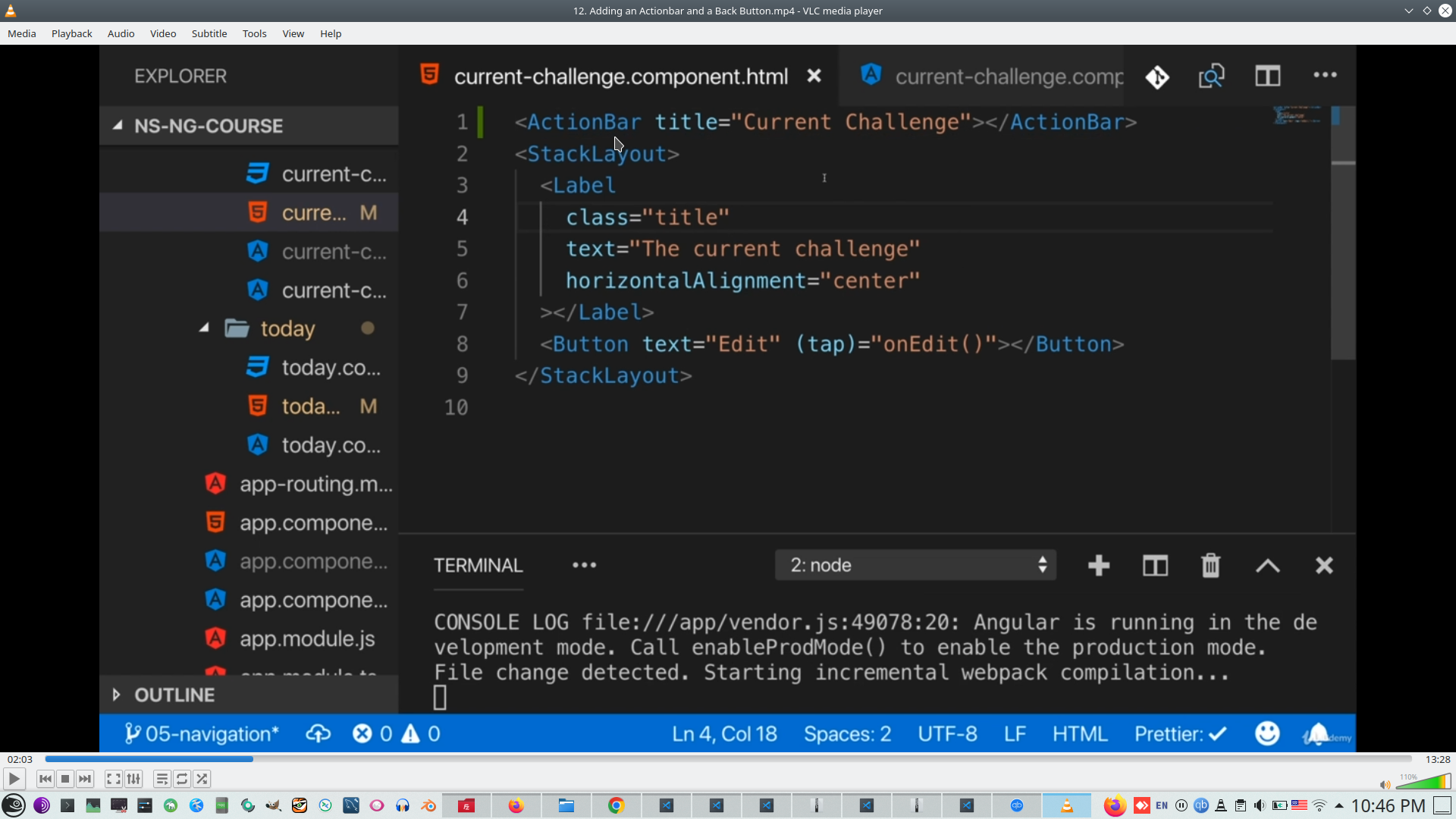Stop video playback

point(65,779)
